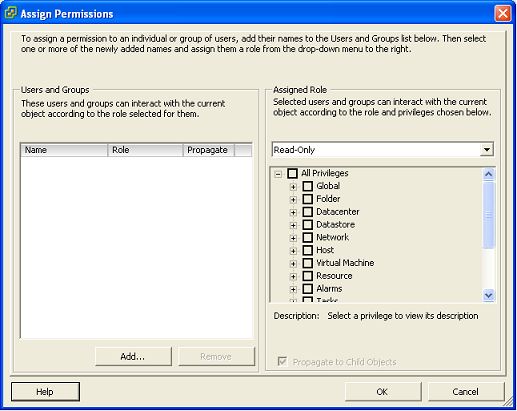This screenshot has width=517, height=411.
Task: Open Help for this dialog
Action: 45,392
